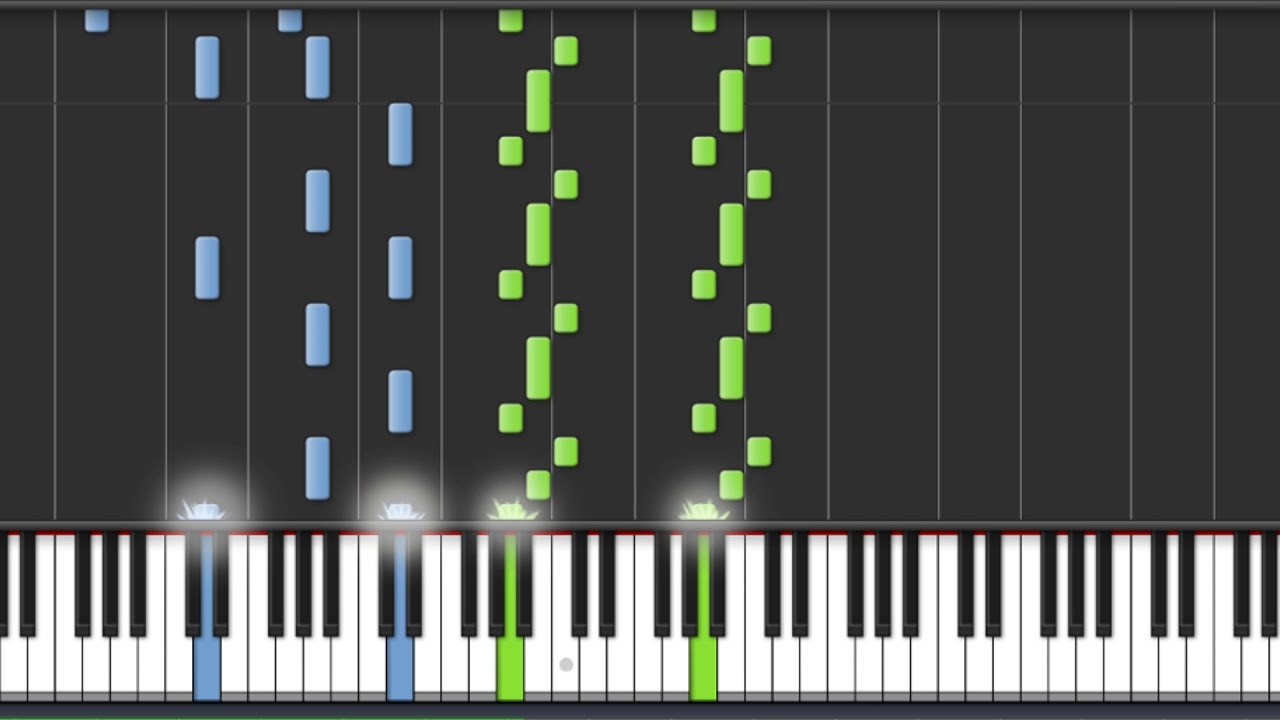Click the glowing spark above rightmost green key
This screenshot has height=720, width=1280.
(703, 509)
